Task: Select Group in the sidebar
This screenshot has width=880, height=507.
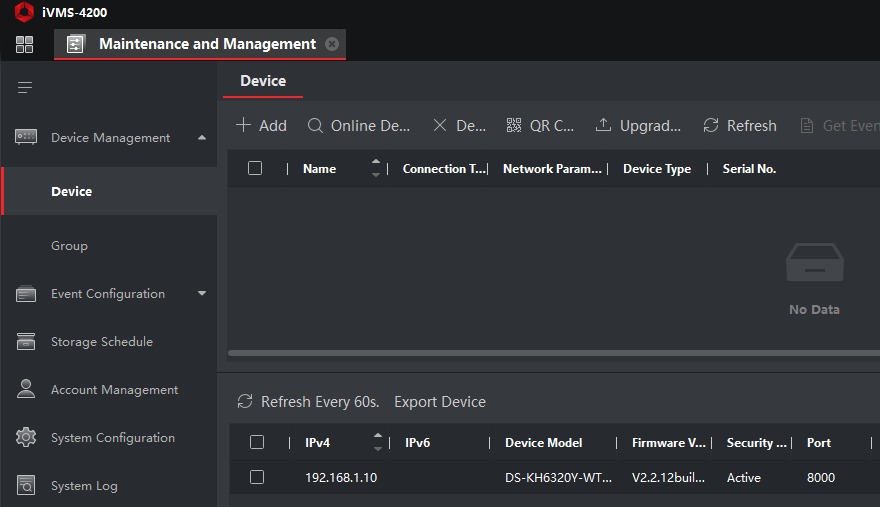Action: (x=70, y=246)
